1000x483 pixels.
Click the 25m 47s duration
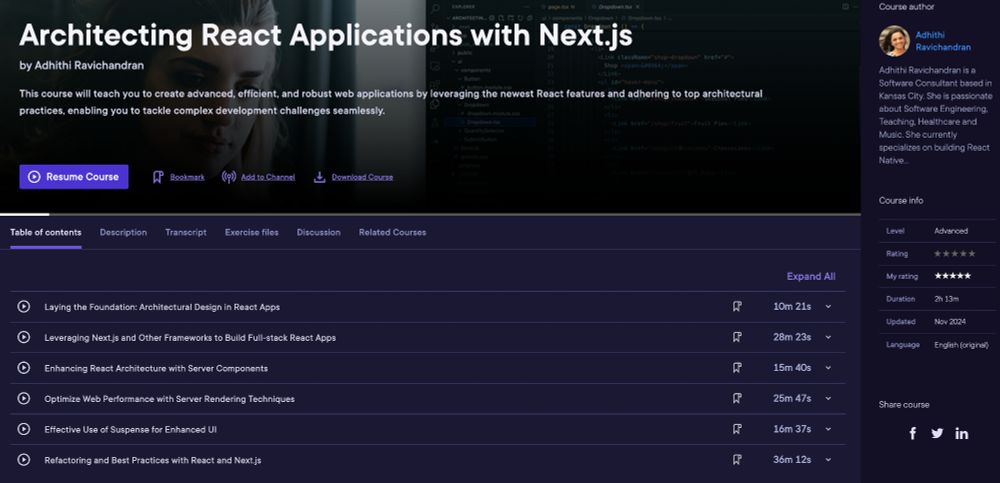(792, 398)
